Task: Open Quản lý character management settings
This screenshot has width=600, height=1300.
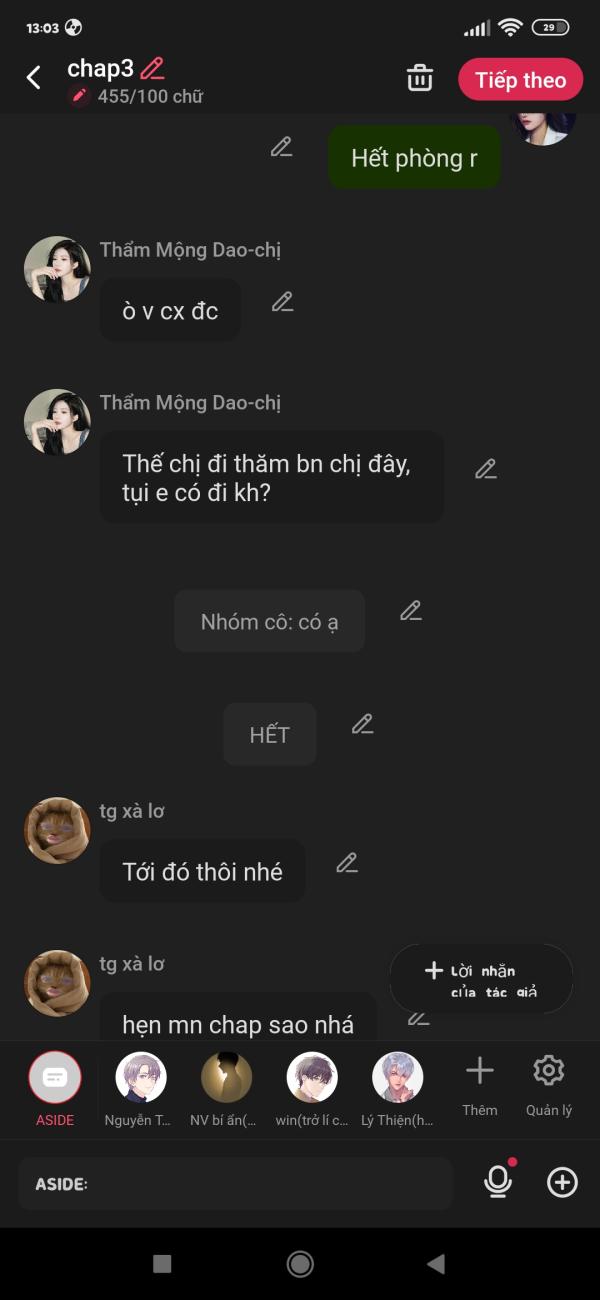Action: point(548,1085)
